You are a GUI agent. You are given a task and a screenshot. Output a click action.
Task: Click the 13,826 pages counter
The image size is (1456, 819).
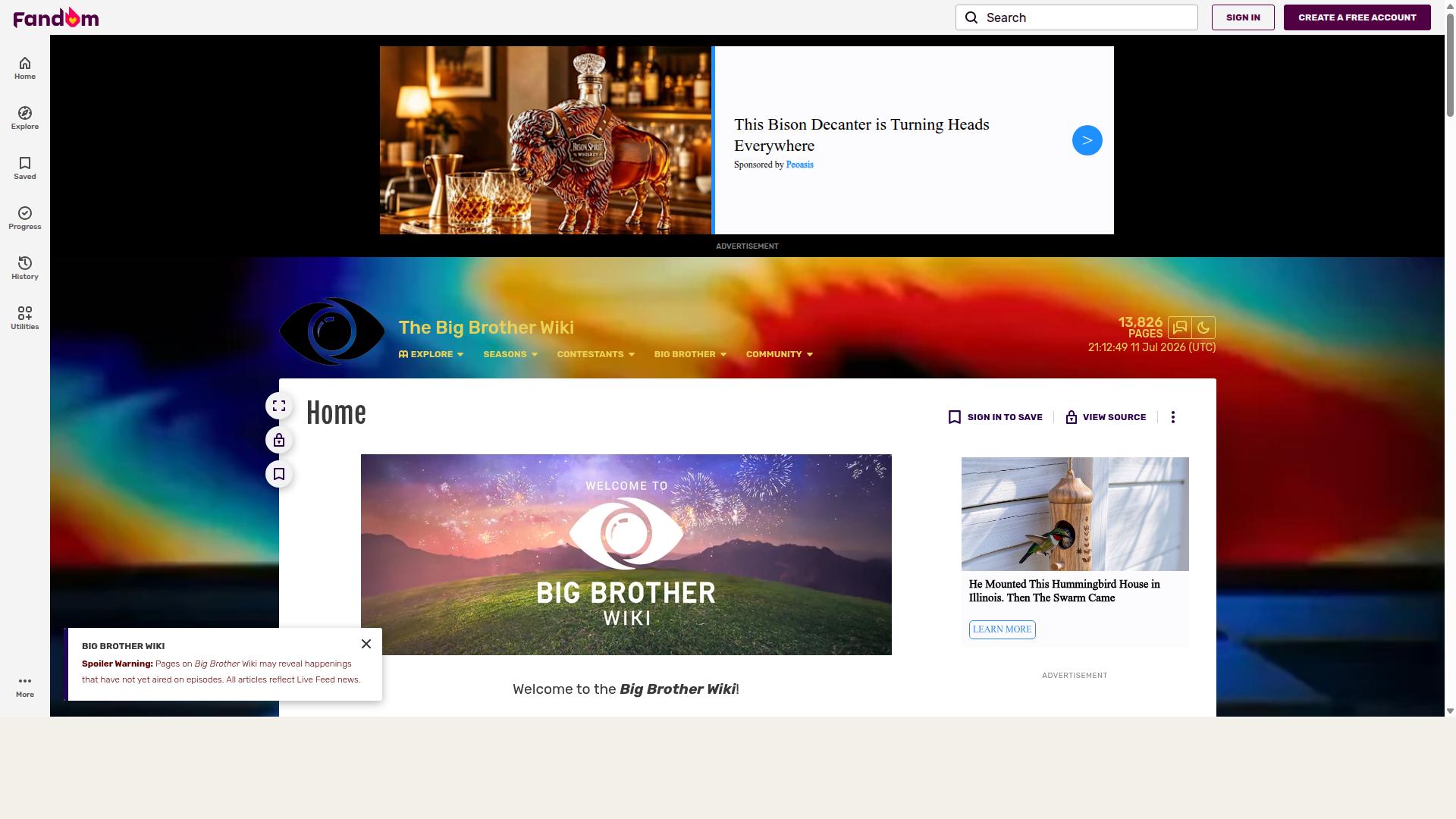[x=1140, y=328]
